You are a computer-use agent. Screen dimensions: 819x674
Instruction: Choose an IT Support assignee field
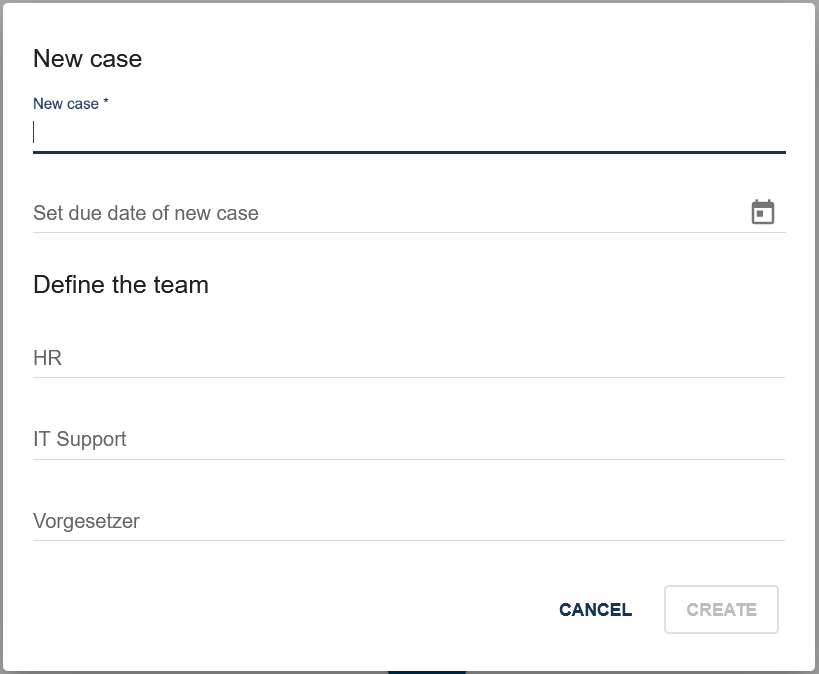(x=300, y=439)
